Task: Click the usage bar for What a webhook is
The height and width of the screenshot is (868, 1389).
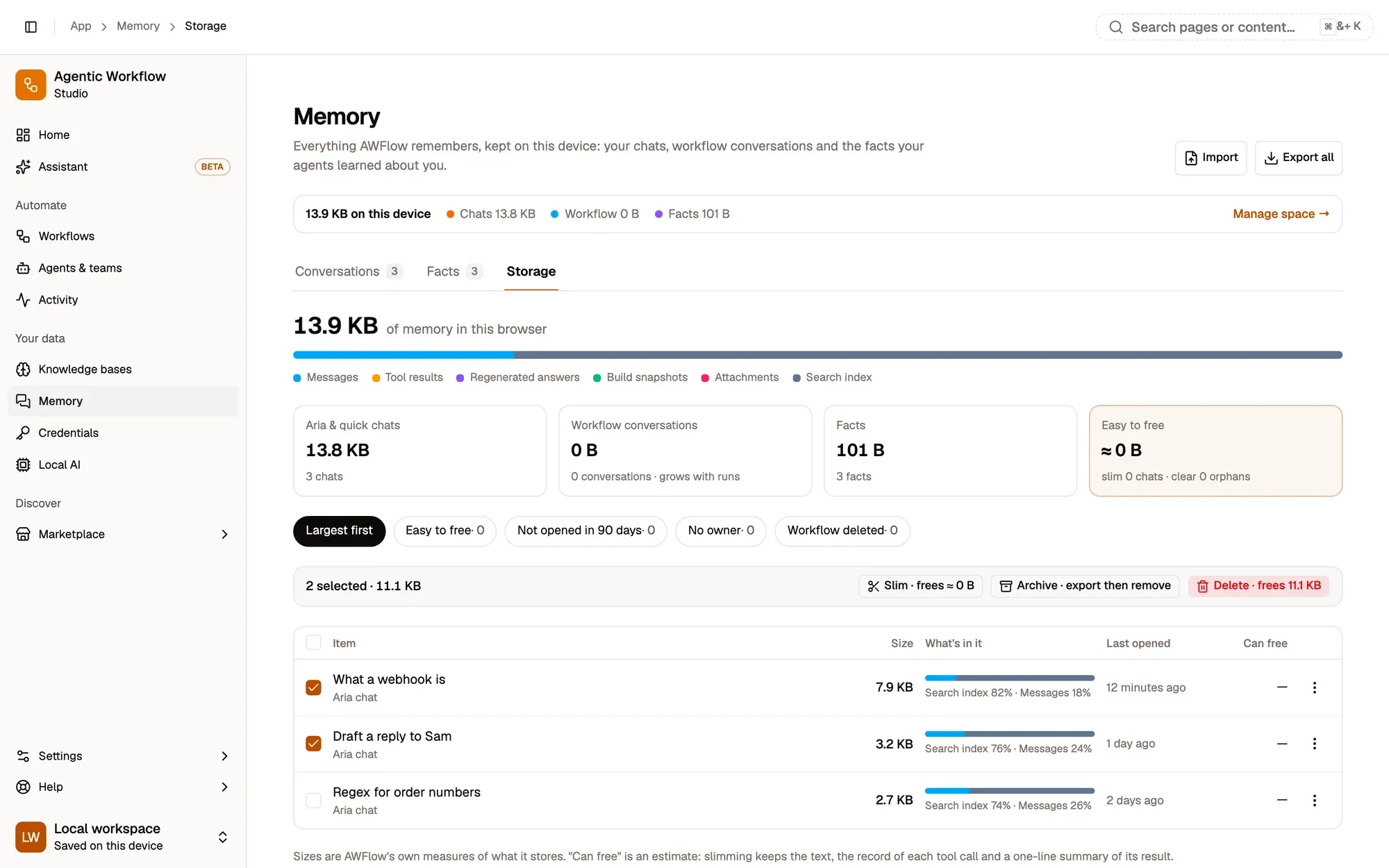Action: [x=1009, y=678]
